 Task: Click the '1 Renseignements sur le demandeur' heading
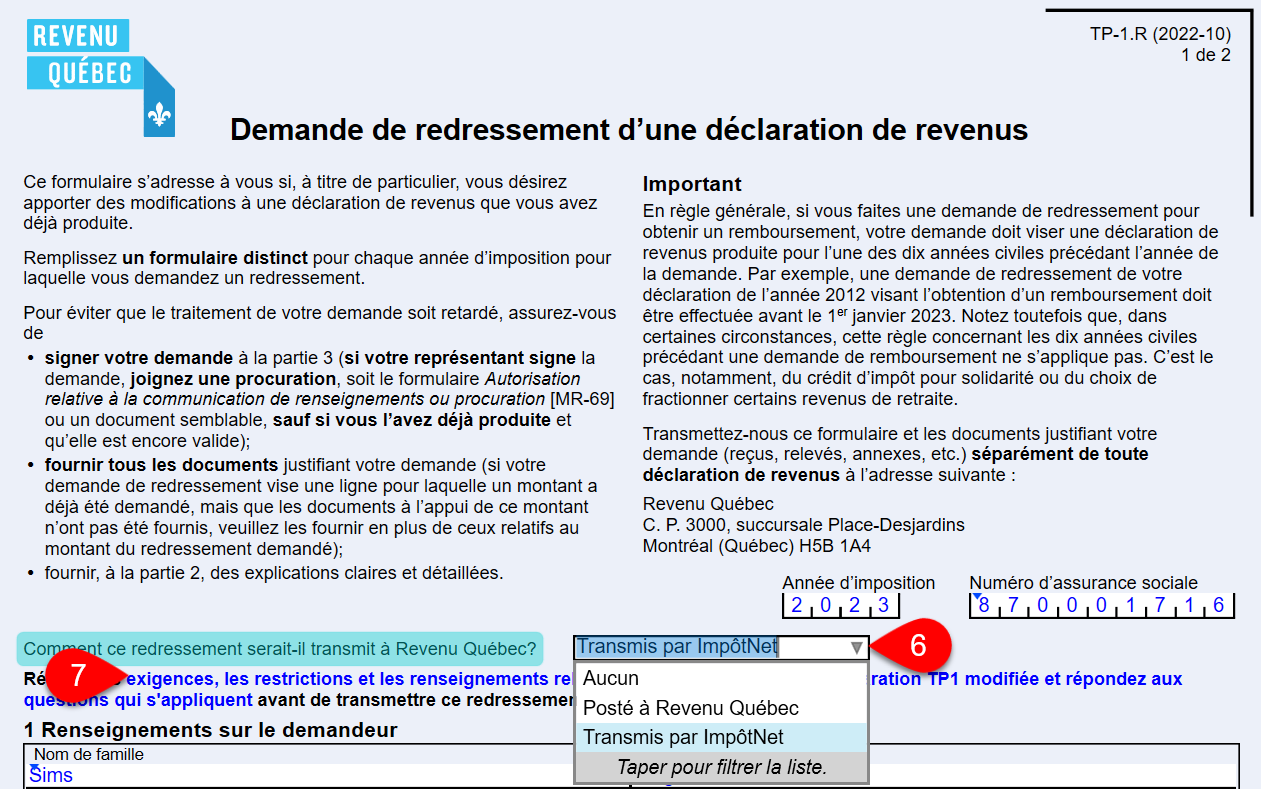point(210,730)
